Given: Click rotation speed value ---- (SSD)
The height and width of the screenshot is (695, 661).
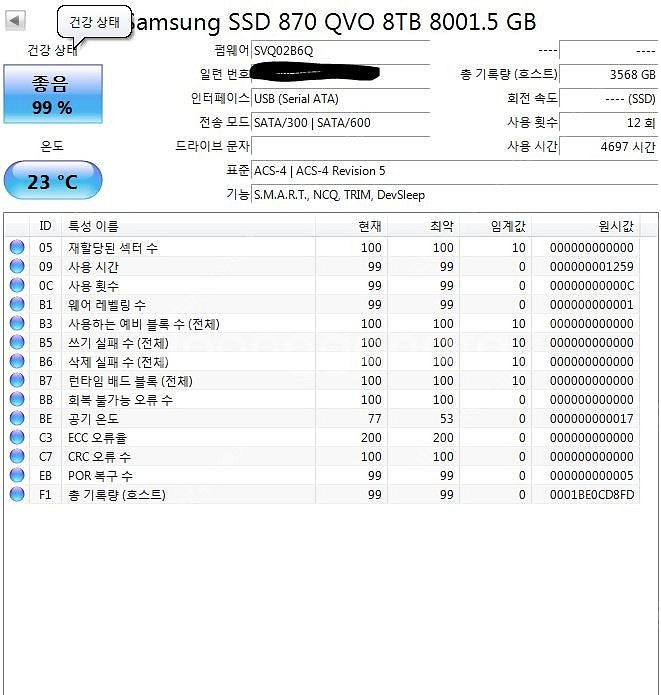Looking at the screenshot, I should click(x=609, y=98).
